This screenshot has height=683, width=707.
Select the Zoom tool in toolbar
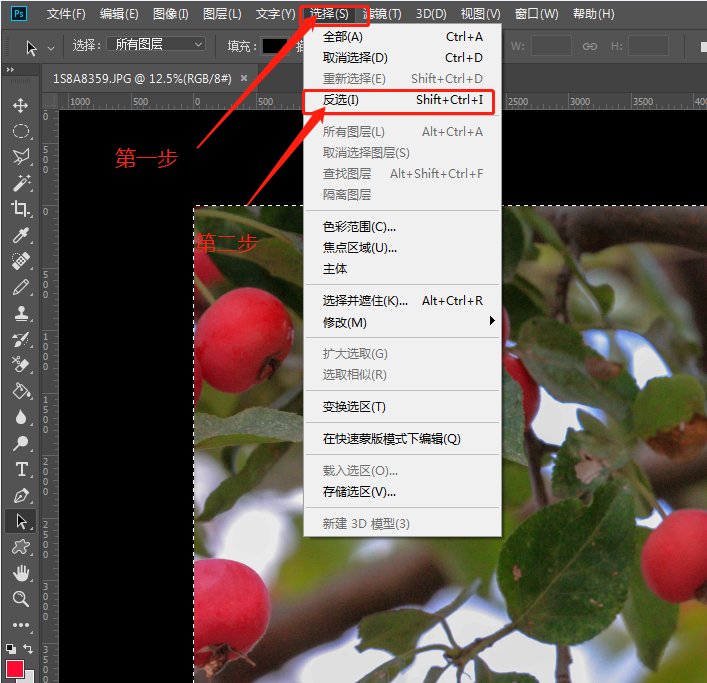click(20, 599)
